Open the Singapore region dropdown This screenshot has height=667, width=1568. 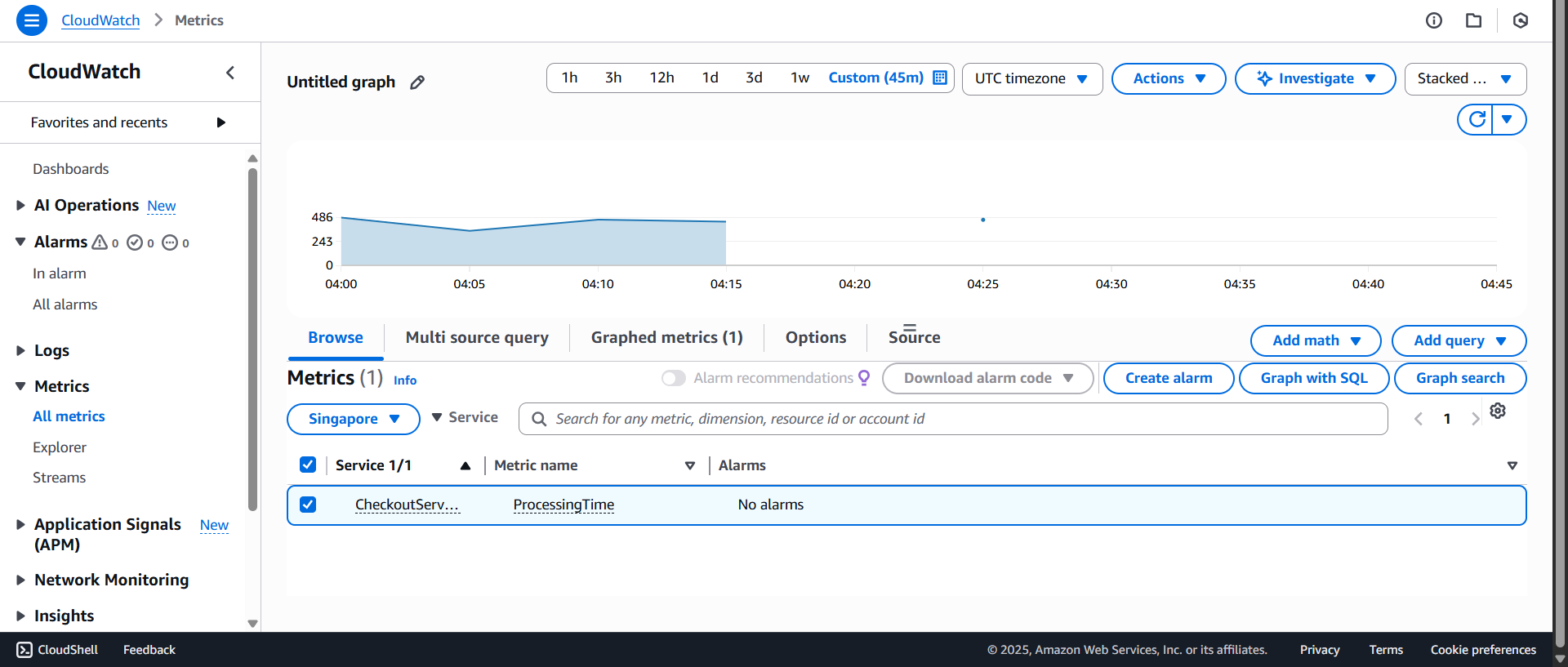pyautogui.click(x=354, y=419)
